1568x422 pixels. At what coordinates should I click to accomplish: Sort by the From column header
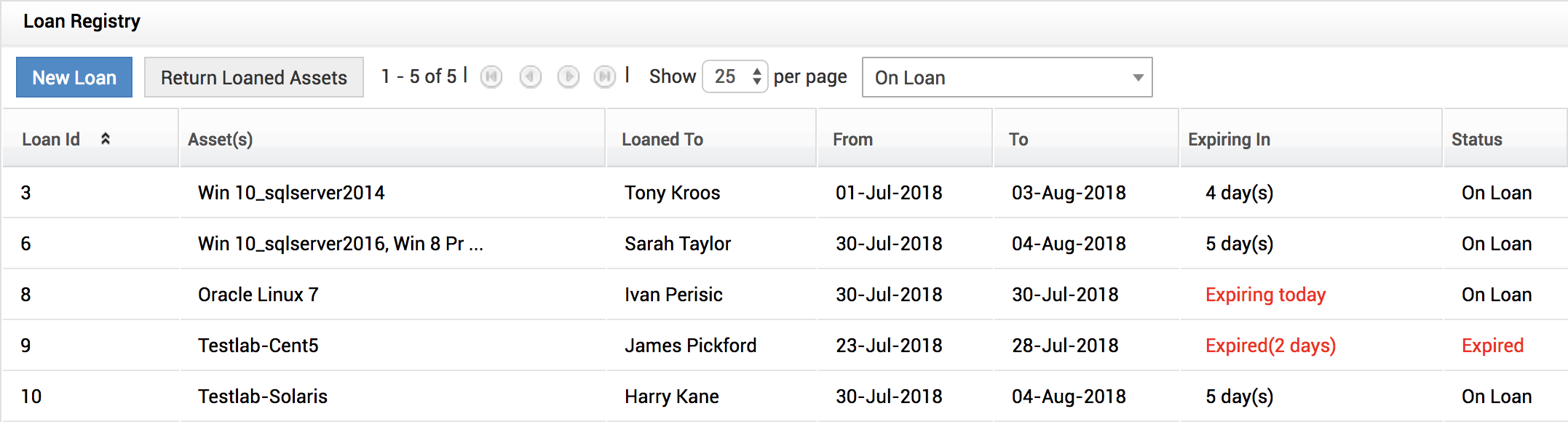(852, 139)
